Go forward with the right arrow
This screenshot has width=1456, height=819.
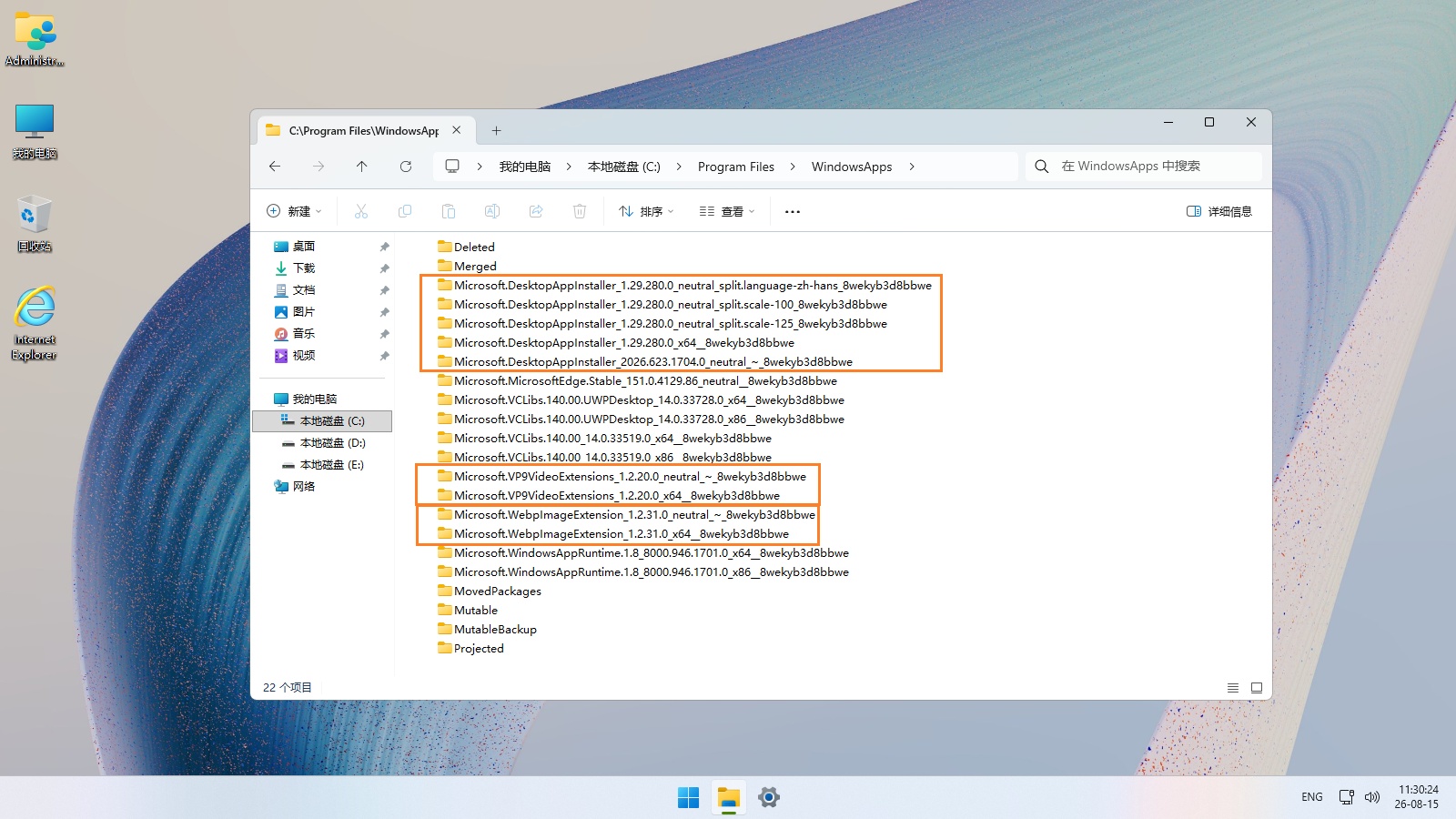coord(318,167)
